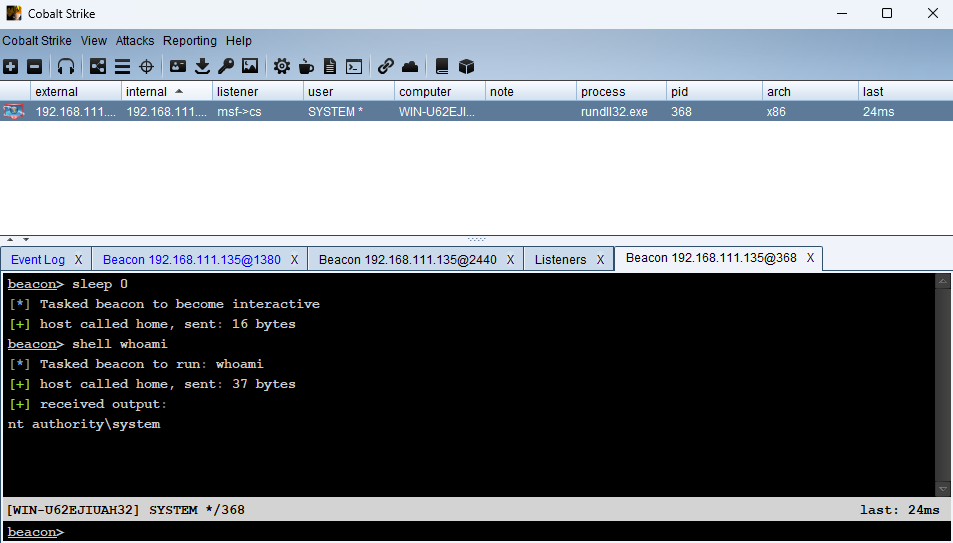
Task: Click pid 368 cell in session row
Action: pos(714,111)
